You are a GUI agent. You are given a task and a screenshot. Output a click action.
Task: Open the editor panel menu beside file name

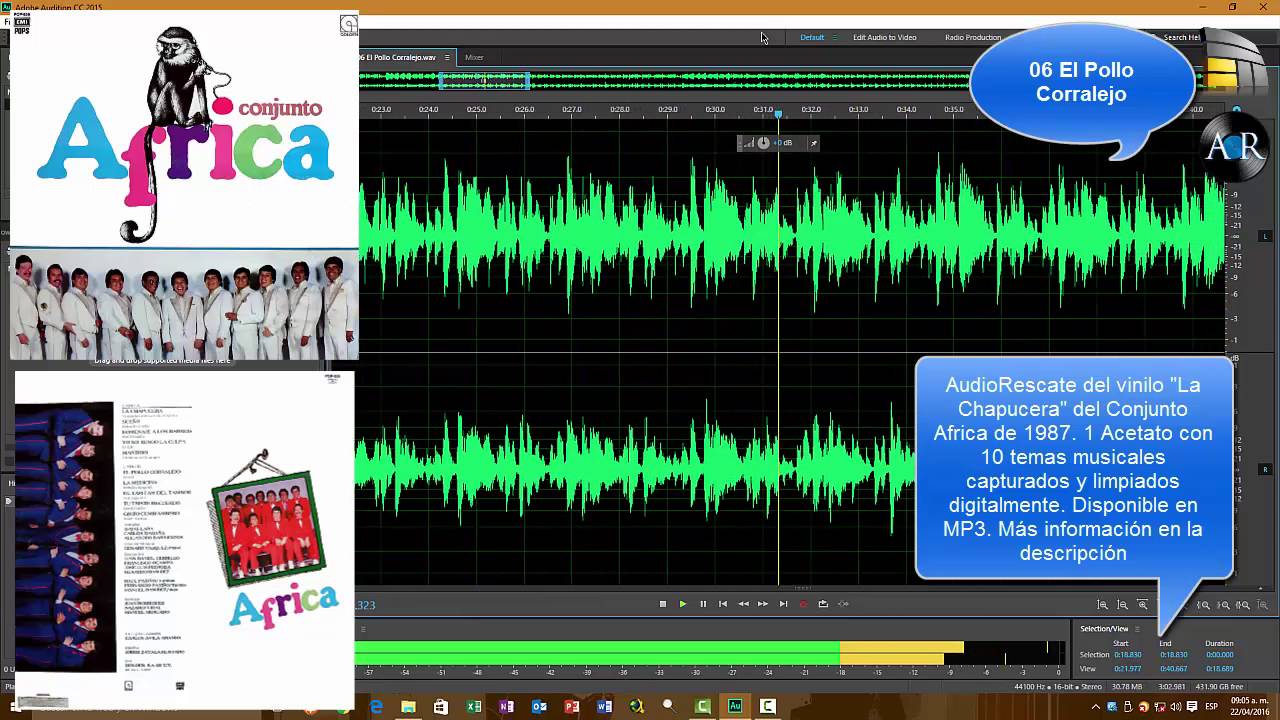447,57
